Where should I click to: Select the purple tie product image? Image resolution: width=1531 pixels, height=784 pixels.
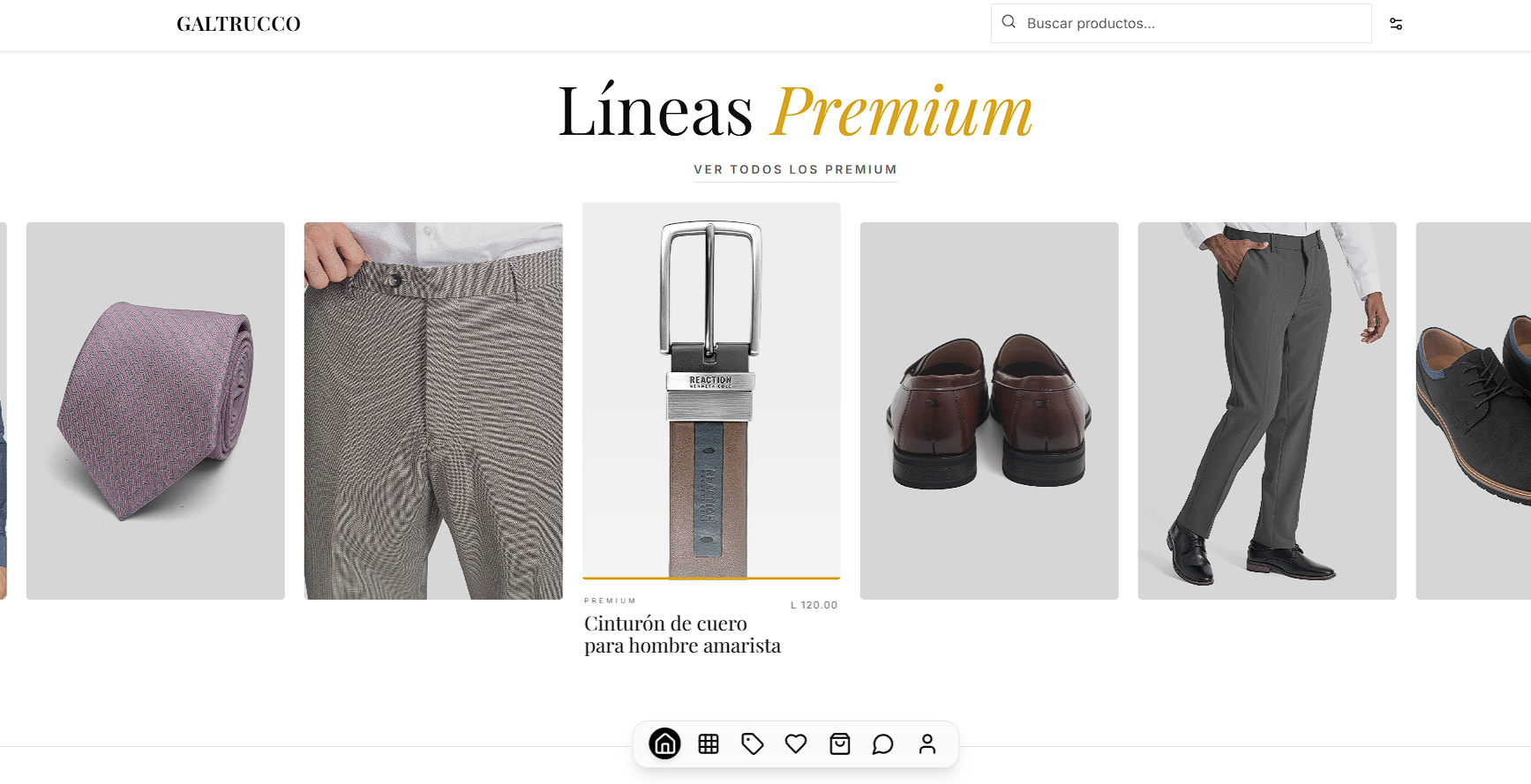(155, 411)
